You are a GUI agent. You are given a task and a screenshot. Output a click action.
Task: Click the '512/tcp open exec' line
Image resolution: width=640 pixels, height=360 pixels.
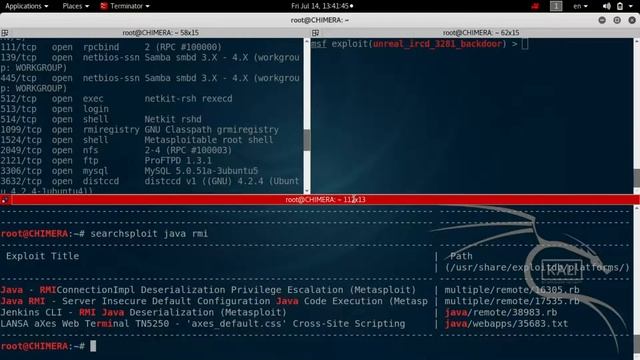click(116, 99)
